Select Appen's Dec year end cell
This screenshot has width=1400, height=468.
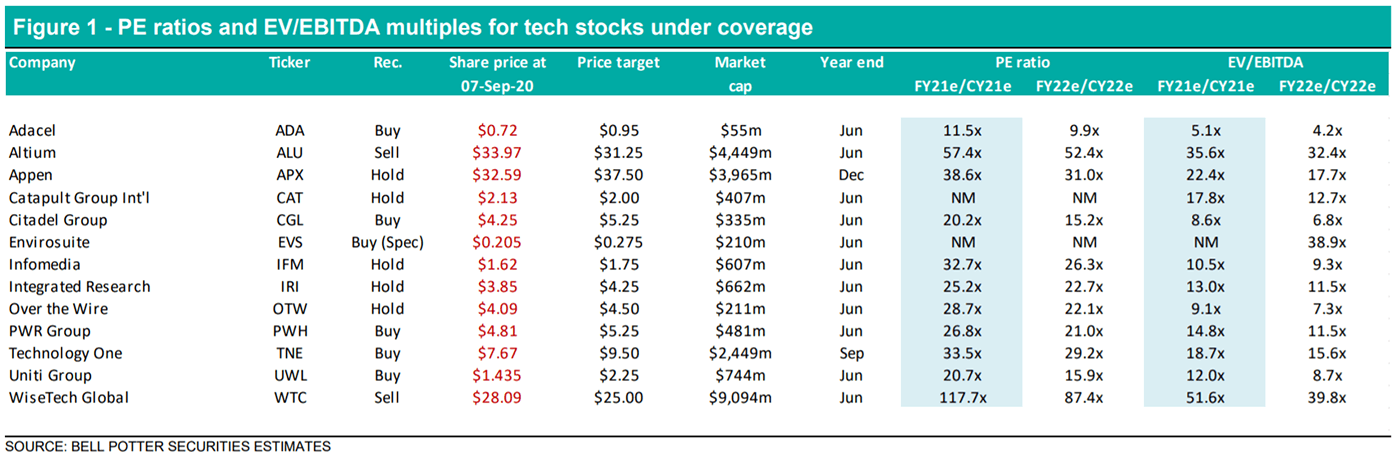tap(851, 175)
